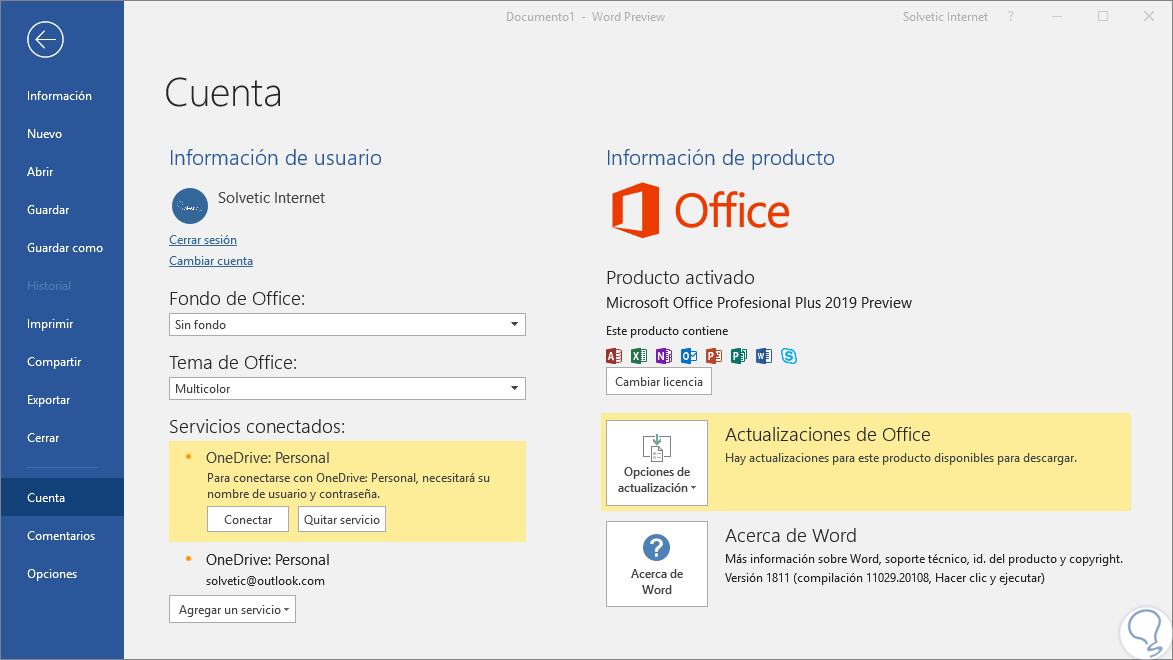Click the Access icon in product contents

coord(614,356)
